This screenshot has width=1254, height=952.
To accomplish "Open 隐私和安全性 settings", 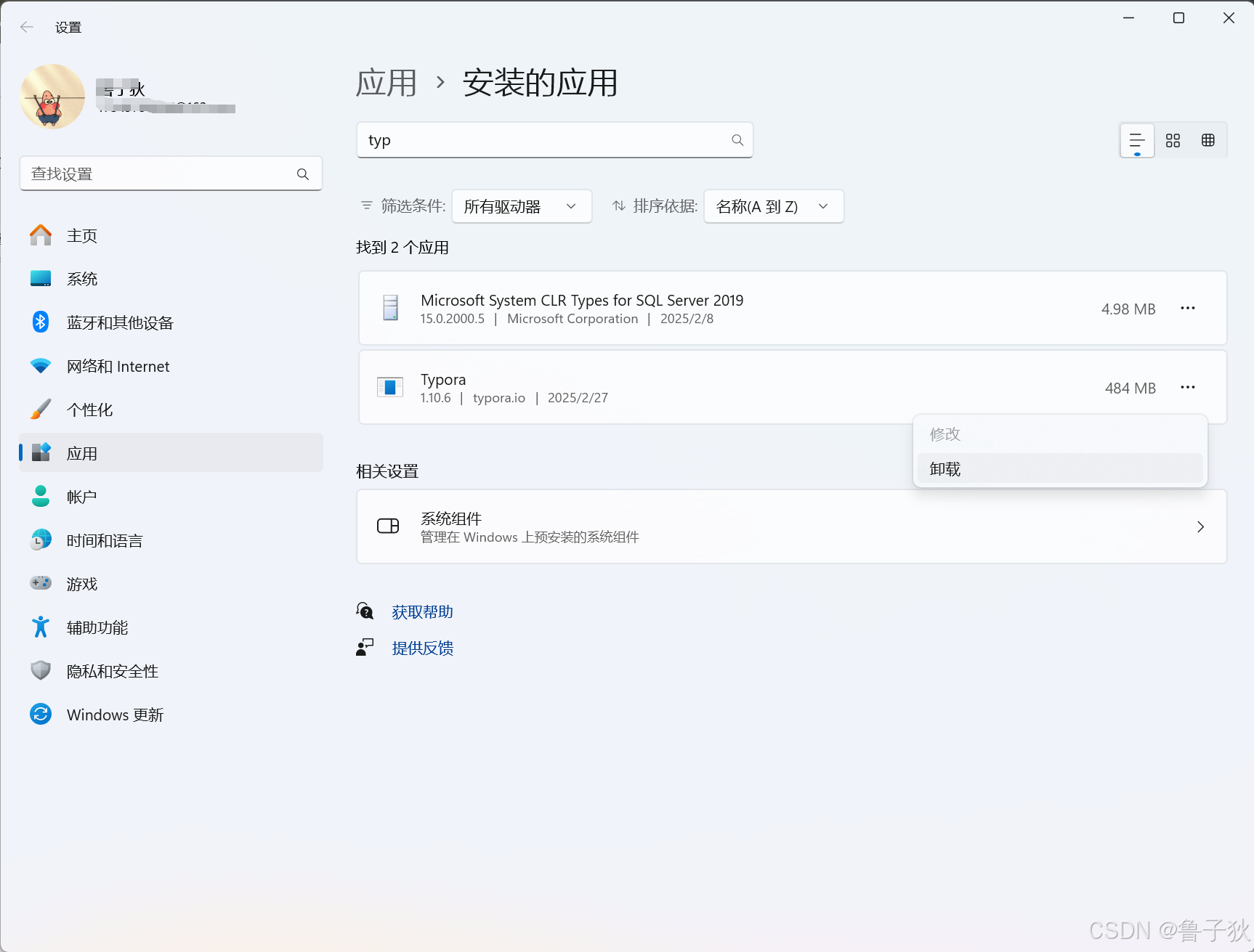I will pos(171,671).
